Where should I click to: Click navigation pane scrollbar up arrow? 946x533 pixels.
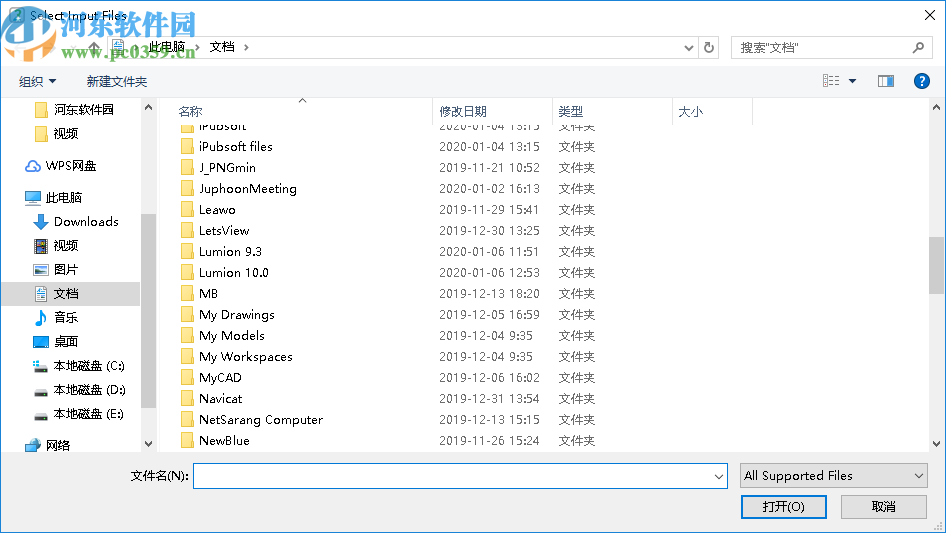[148, 107]
